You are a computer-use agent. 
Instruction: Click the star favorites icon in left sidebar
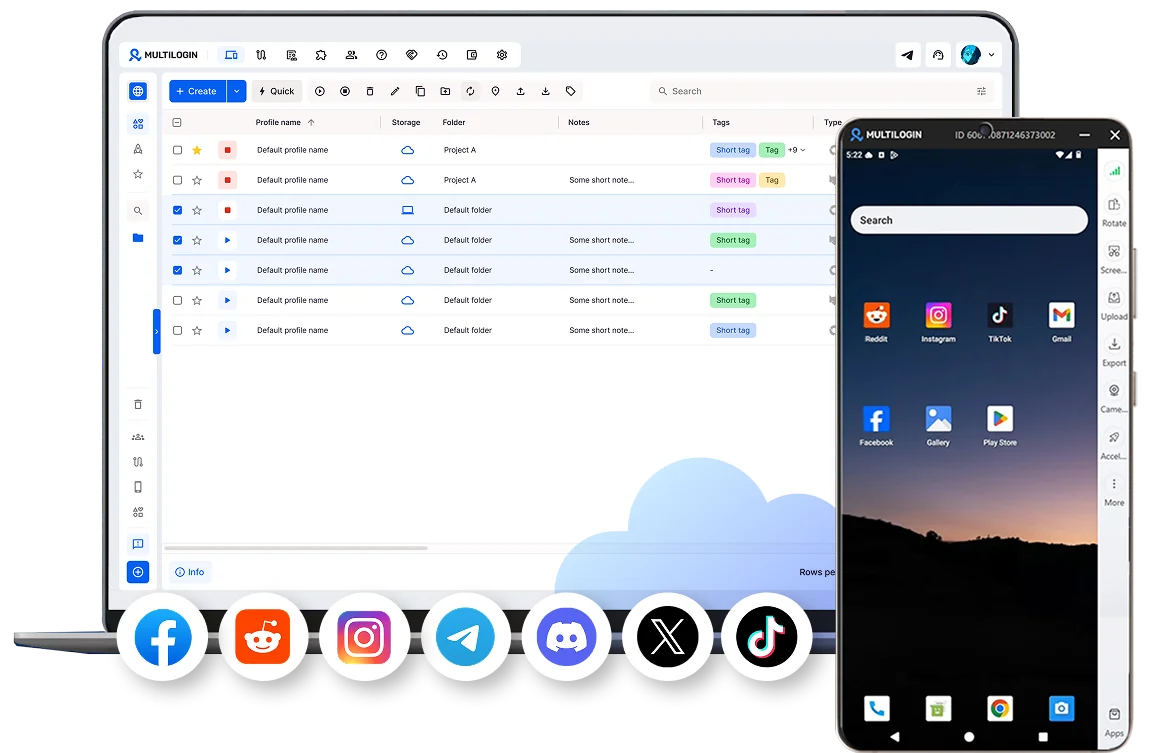coord(138,174)
